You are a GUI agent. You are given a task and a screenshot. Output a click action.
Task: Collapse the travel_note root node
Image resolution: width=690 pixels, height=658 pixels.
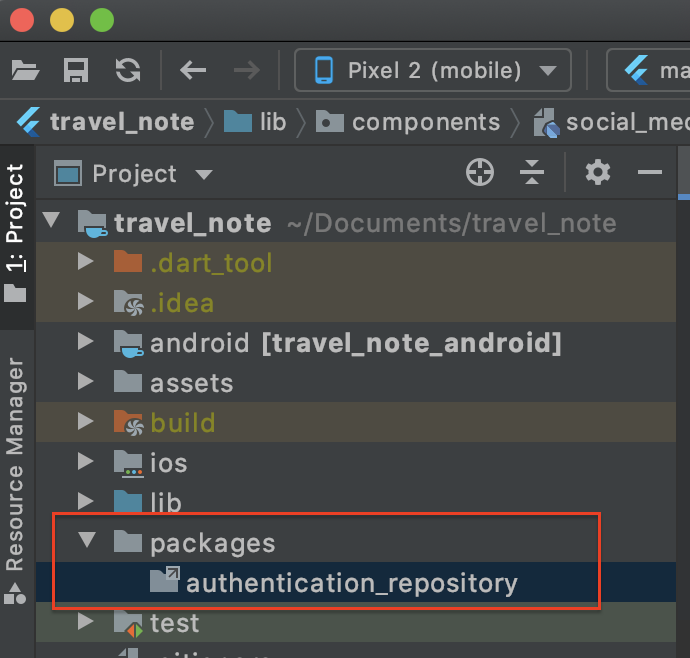point(51,220)
